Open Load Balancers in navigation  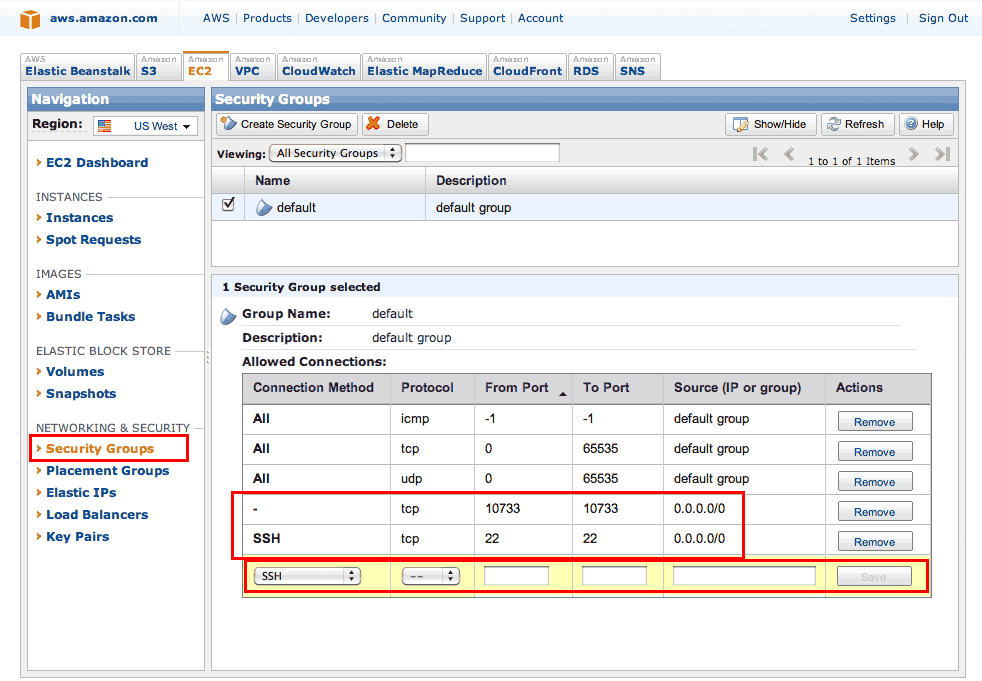point(97,514)
